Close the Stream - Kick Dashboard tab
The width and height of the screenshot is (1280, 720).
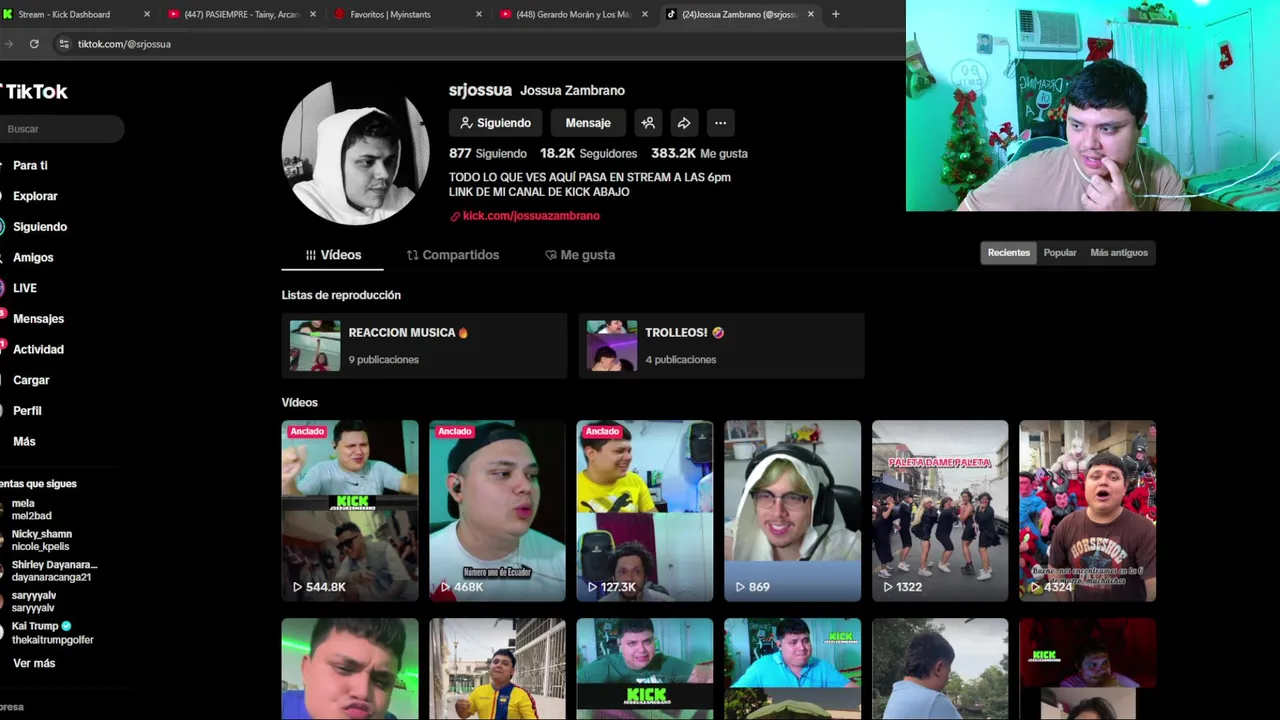coord(146,14)
